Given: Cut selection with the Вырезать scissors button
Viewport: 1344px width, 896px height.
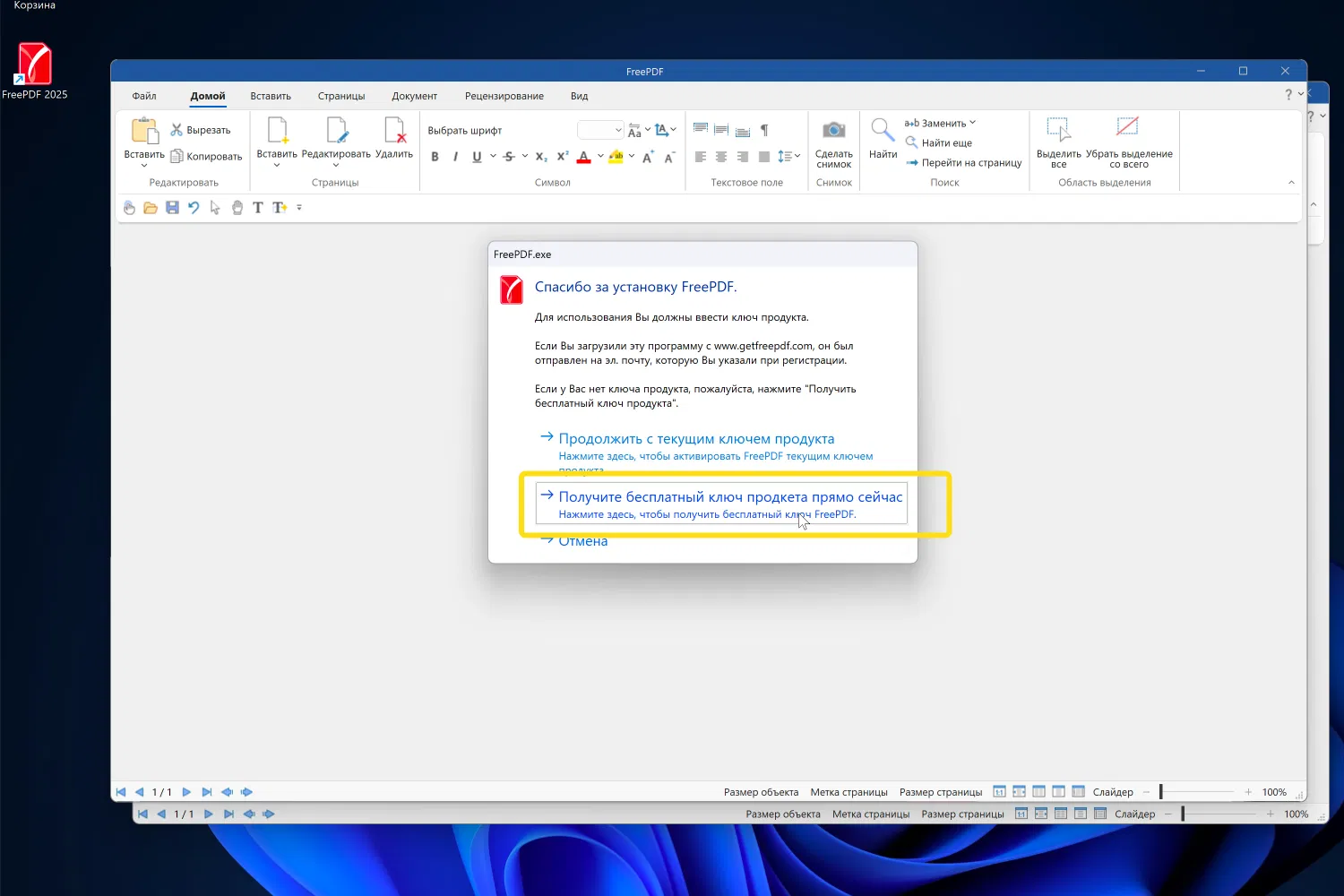Looking at the screenshot, I should [201, 130].
